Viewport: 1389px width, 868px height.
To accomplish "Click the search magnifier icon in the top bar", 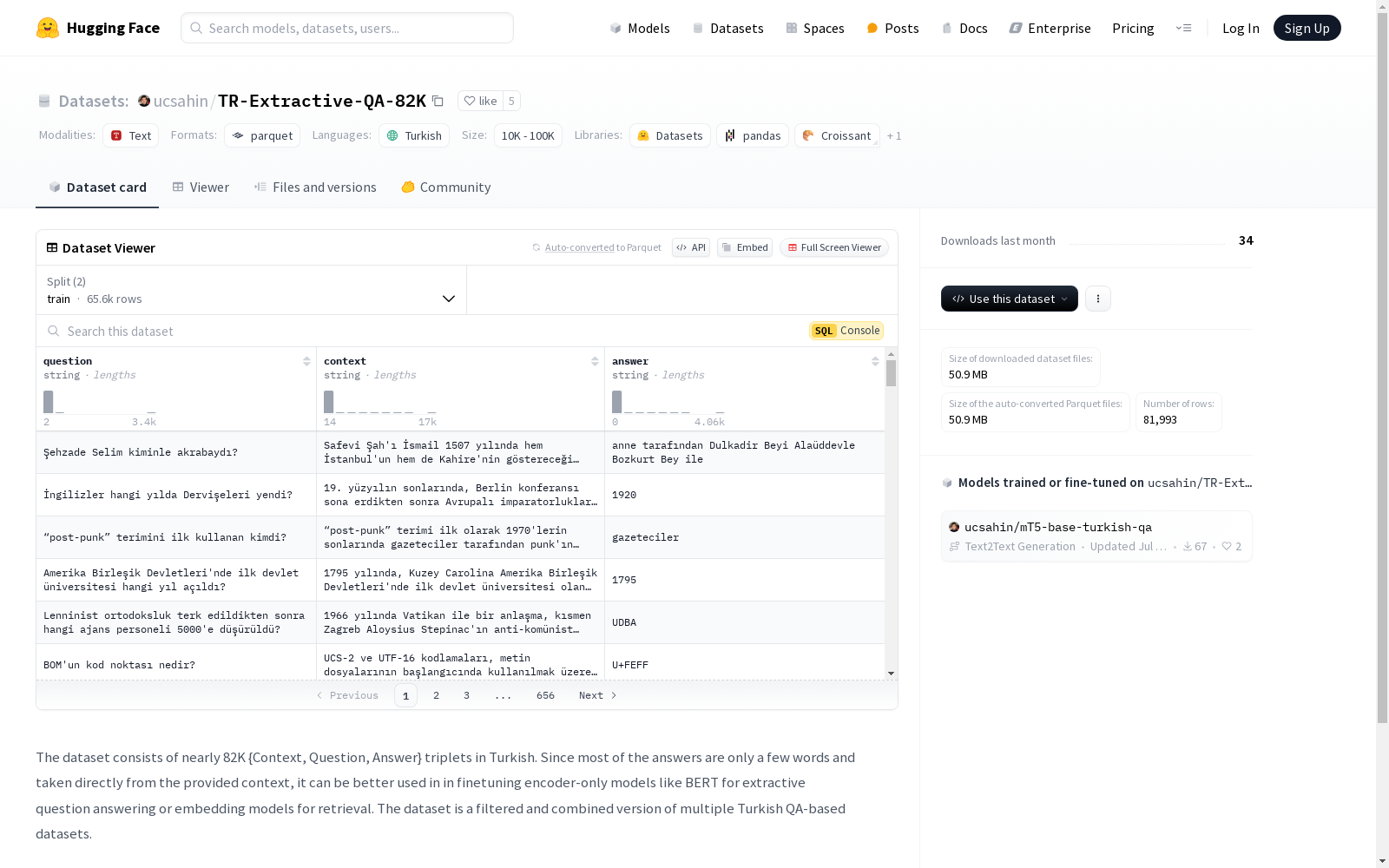I will pos(197,28).
